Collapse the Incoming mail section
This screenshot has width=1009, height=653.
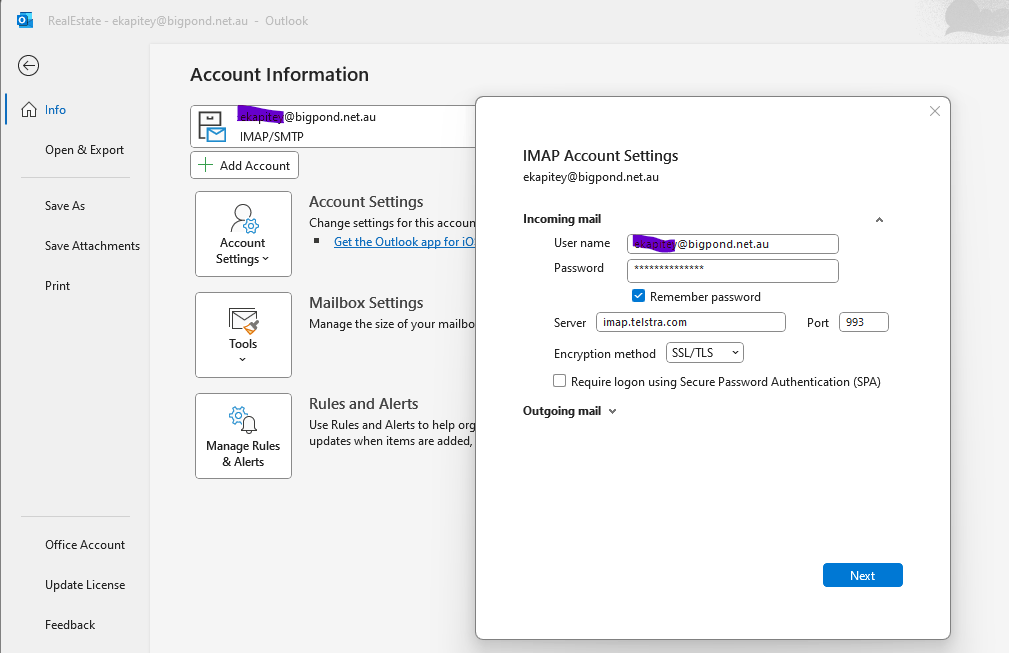[x=879, y=220]
